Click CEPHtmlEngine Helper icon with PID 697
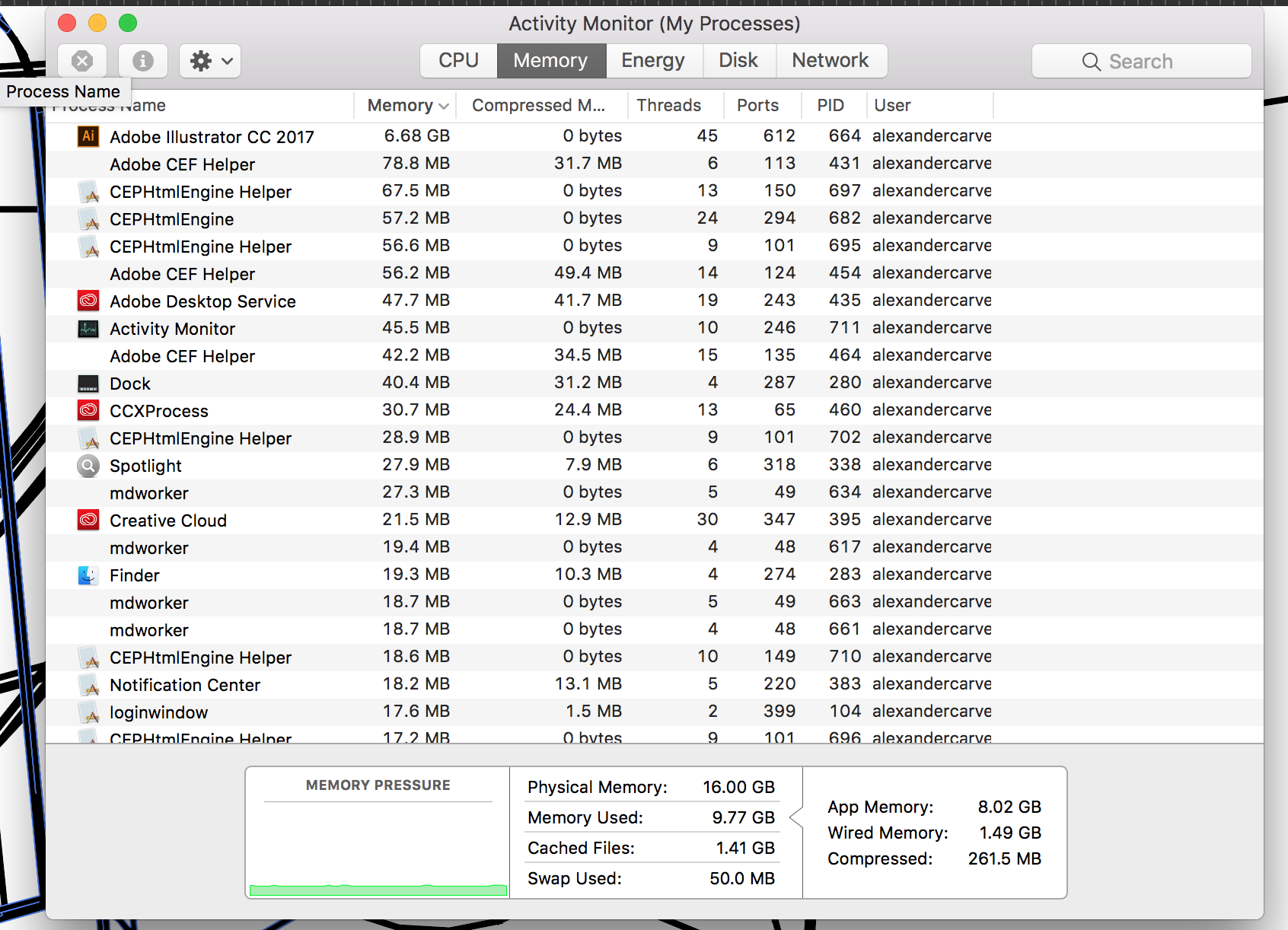1288x930 pixels. [88, 191]
